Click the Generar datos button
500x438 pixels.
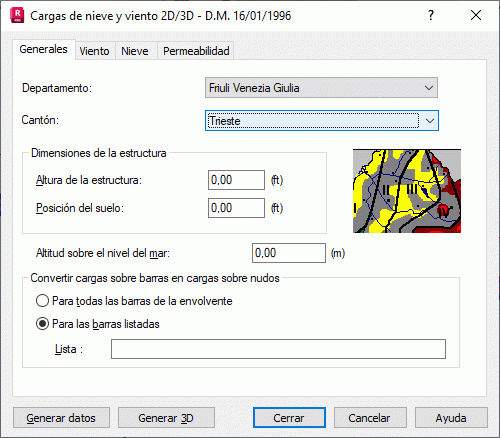[61, 418]
